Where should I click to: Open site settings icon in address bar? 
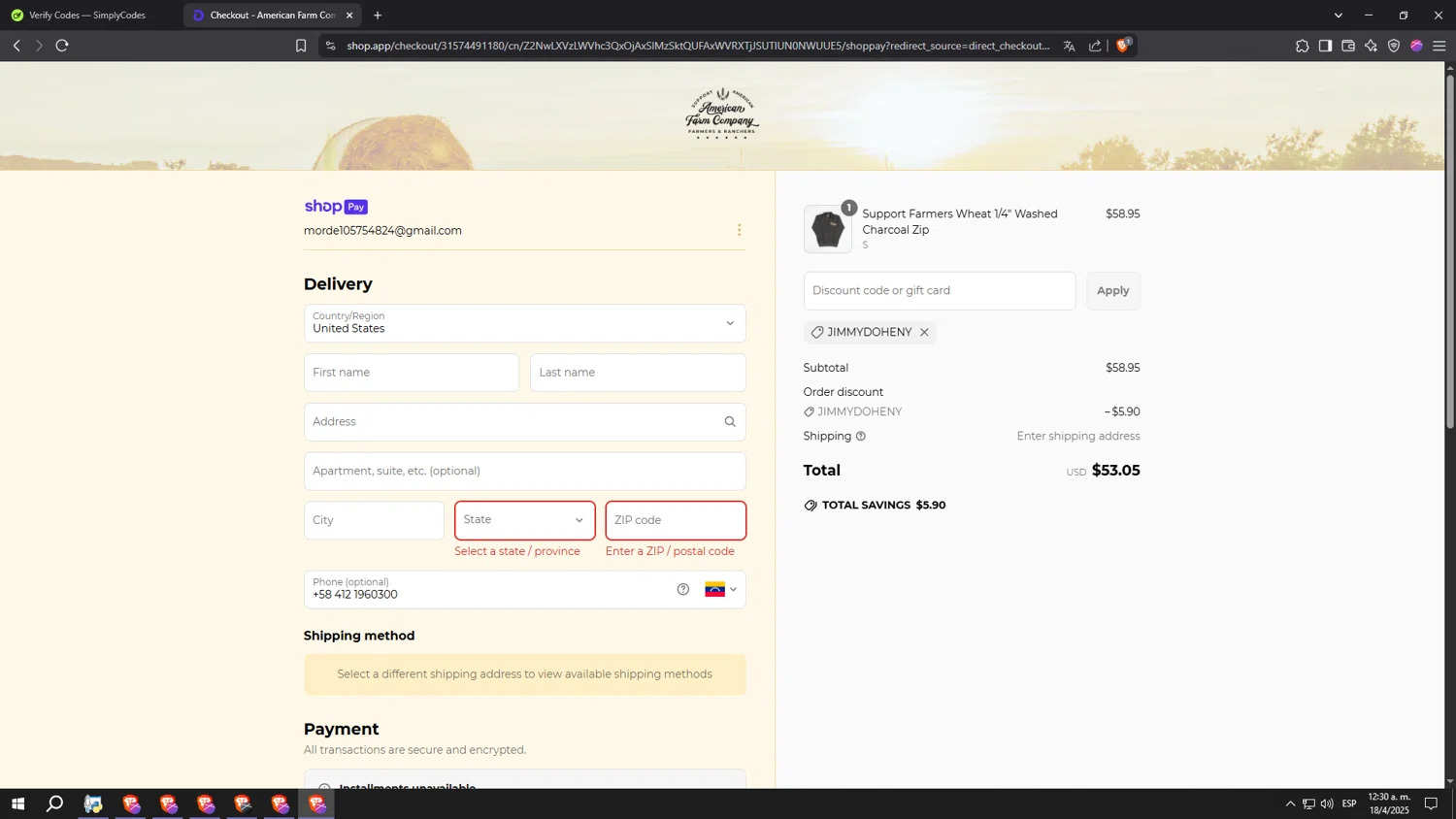[330, 46]
